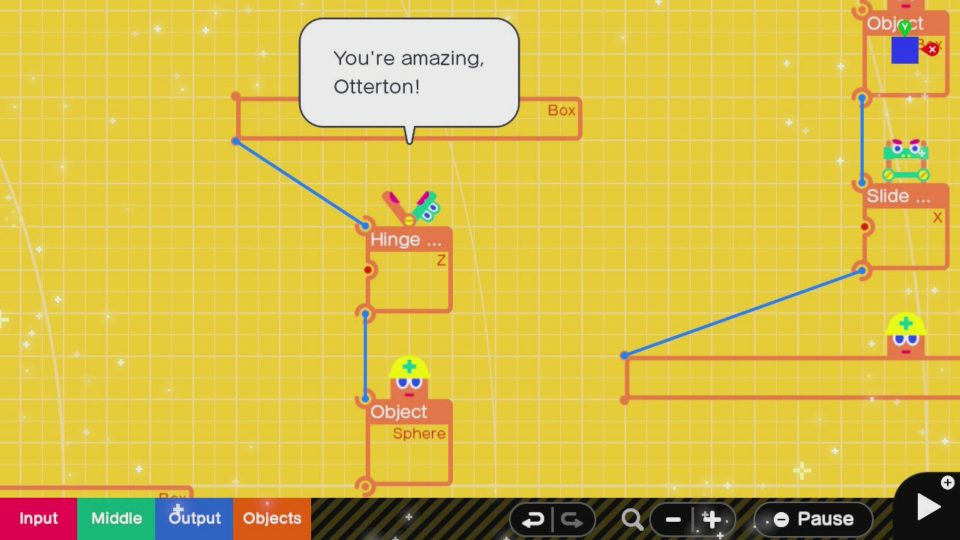
Task: Redo the last undone action
Action: (572, 520)
